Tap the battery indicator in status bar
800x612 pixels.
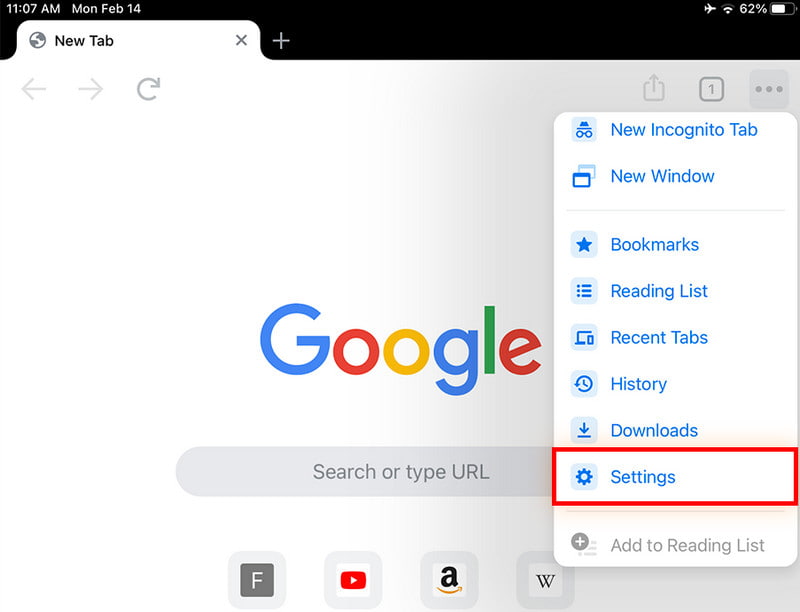(783, 9)
